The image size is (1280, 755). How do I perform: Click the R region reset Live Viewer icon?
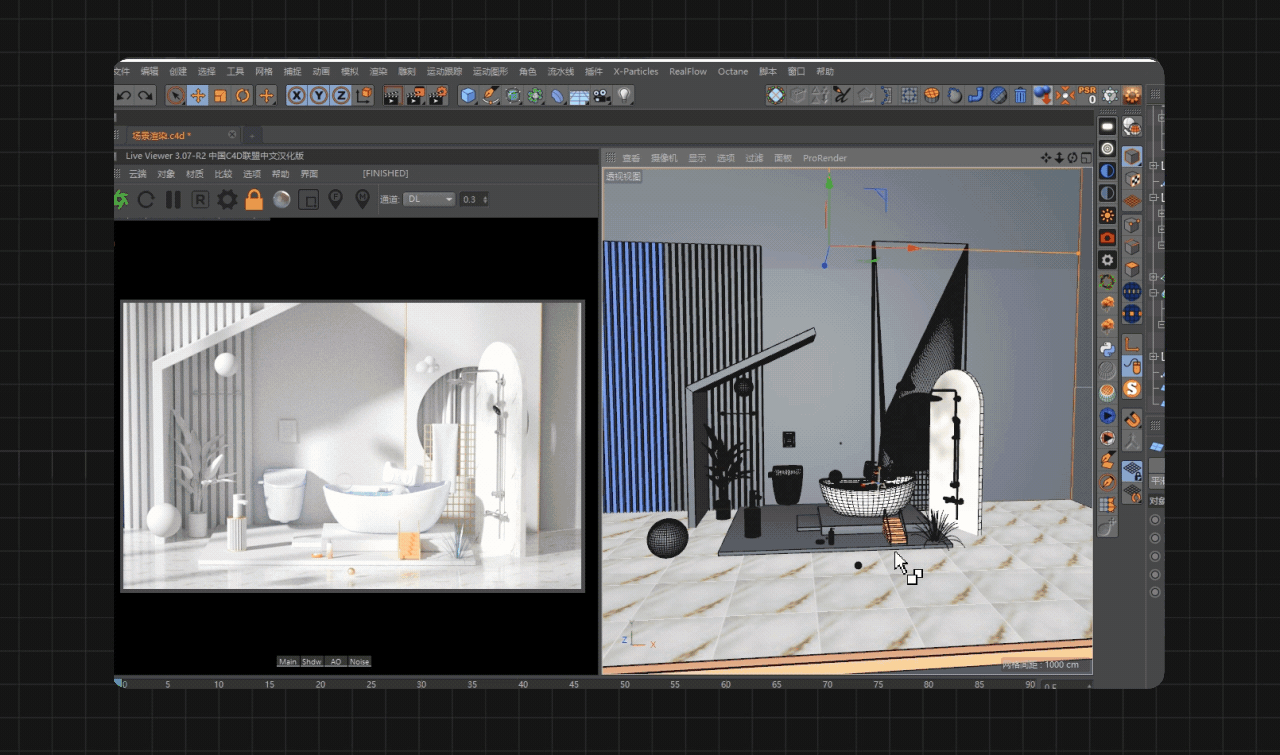pyautogui.click(x=200, y=200)
